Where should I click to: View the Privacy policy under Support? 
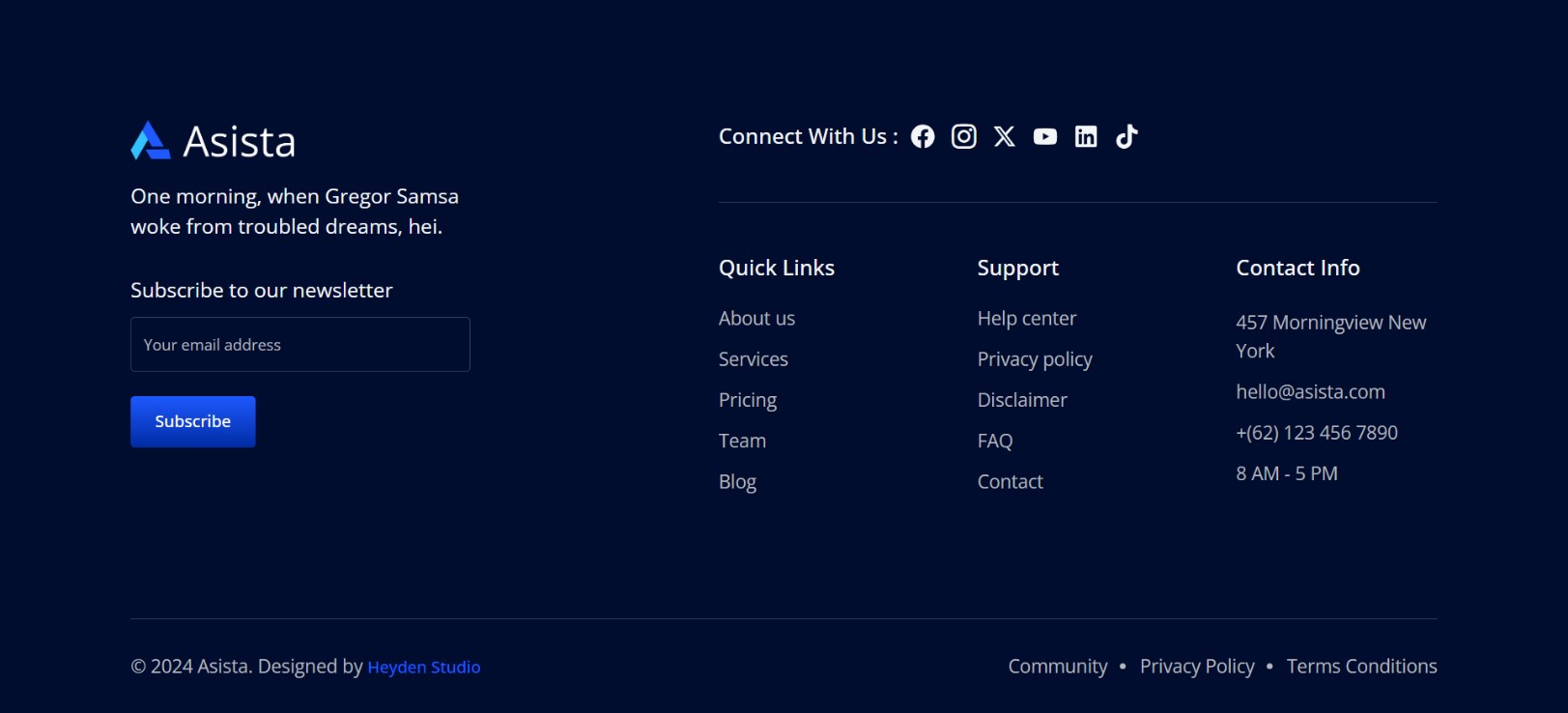(1035, 359)
